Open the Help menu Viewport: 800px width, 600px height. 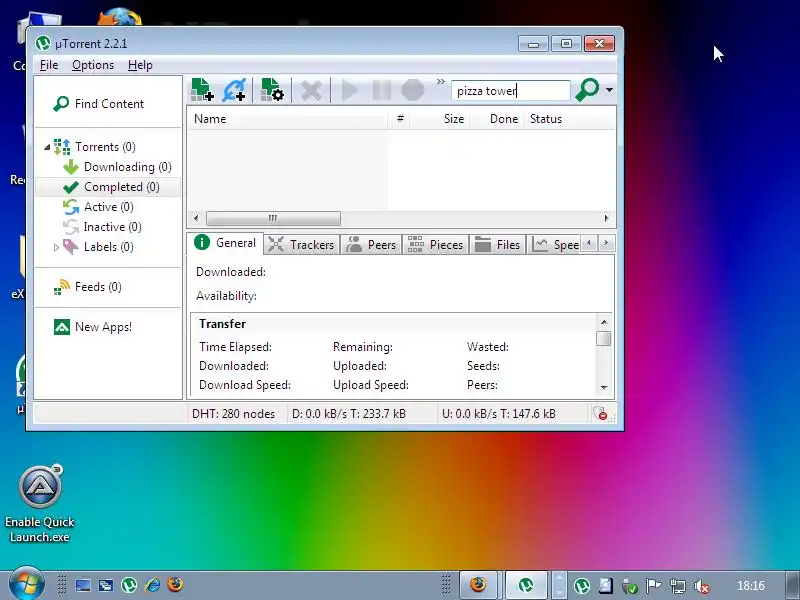(x=140, y=65)
